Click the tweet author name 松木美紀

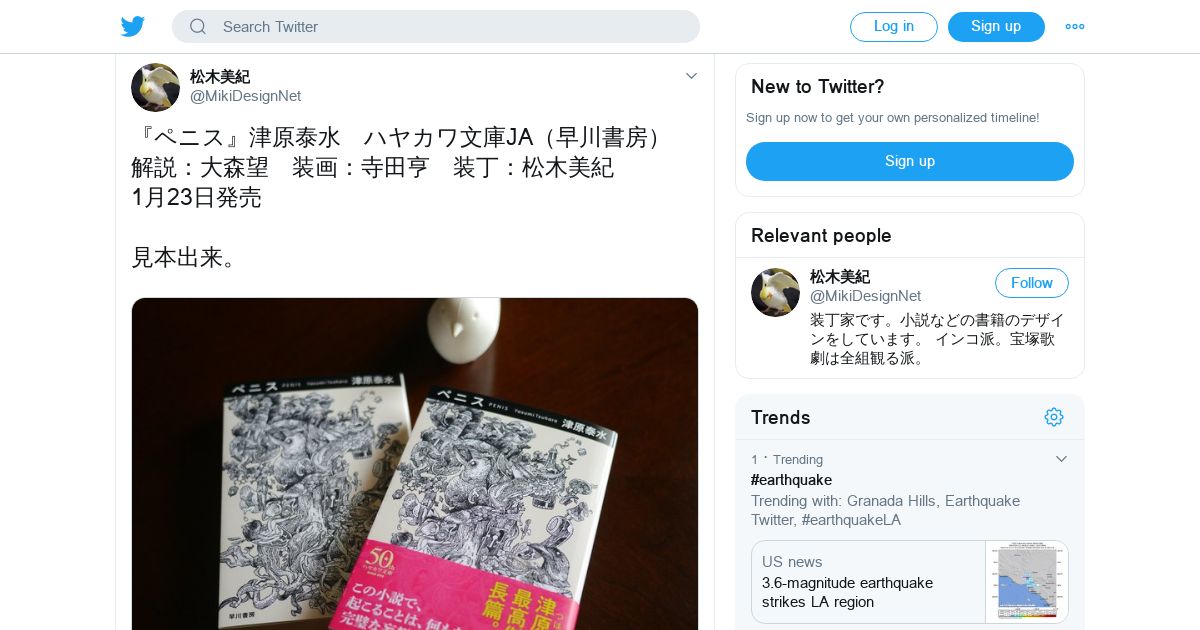tap(220, 76)
